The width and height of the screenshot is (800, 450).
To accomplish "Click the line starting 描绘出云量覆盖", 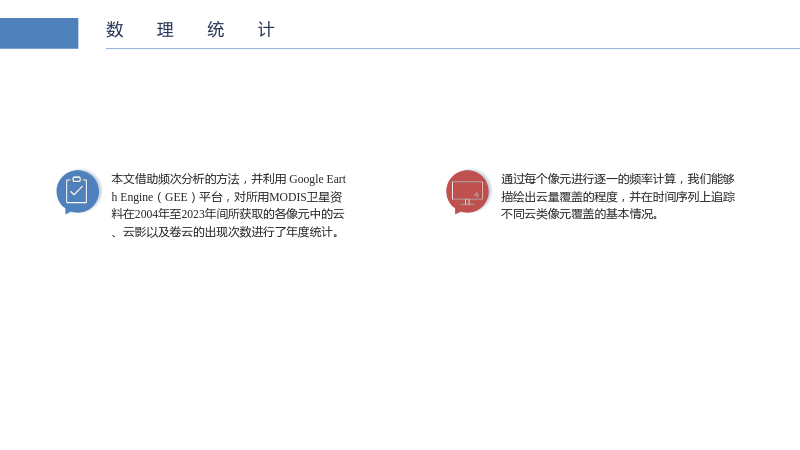I will pyautogui.click(x=618, y=197).
